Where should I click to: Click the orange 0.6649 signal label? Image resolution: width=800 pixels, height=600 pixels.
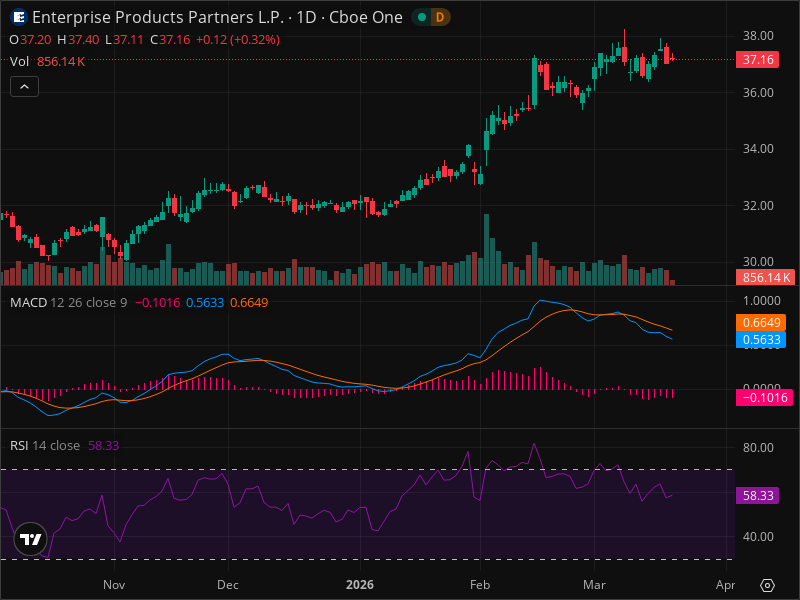click(x=761, y=322)
